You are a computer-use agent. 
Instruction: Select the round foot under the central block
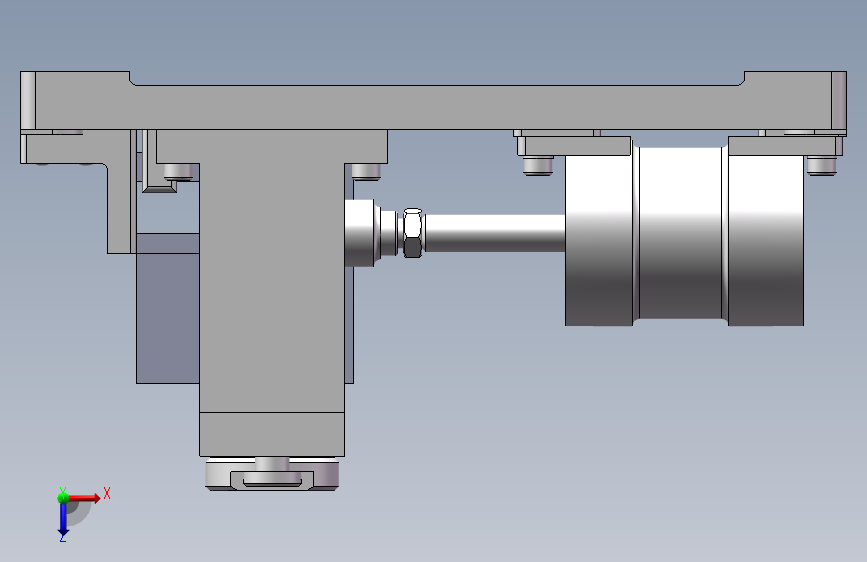[272, 474]
